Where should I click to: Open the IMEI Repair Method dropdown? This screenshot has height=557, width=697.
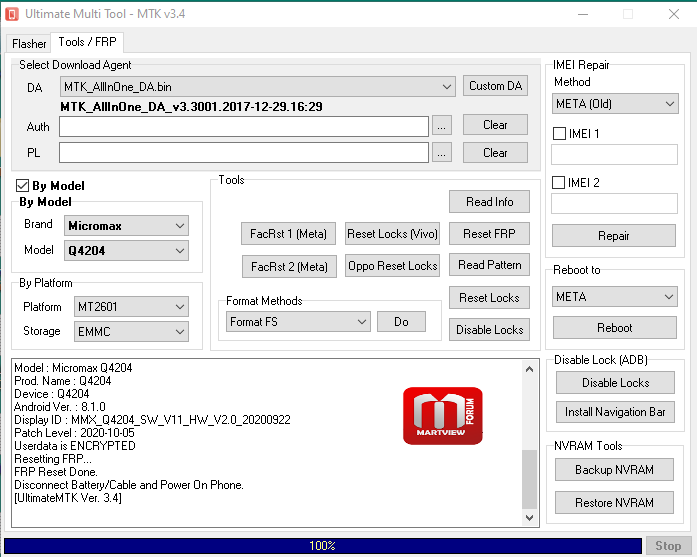point(615,104)
